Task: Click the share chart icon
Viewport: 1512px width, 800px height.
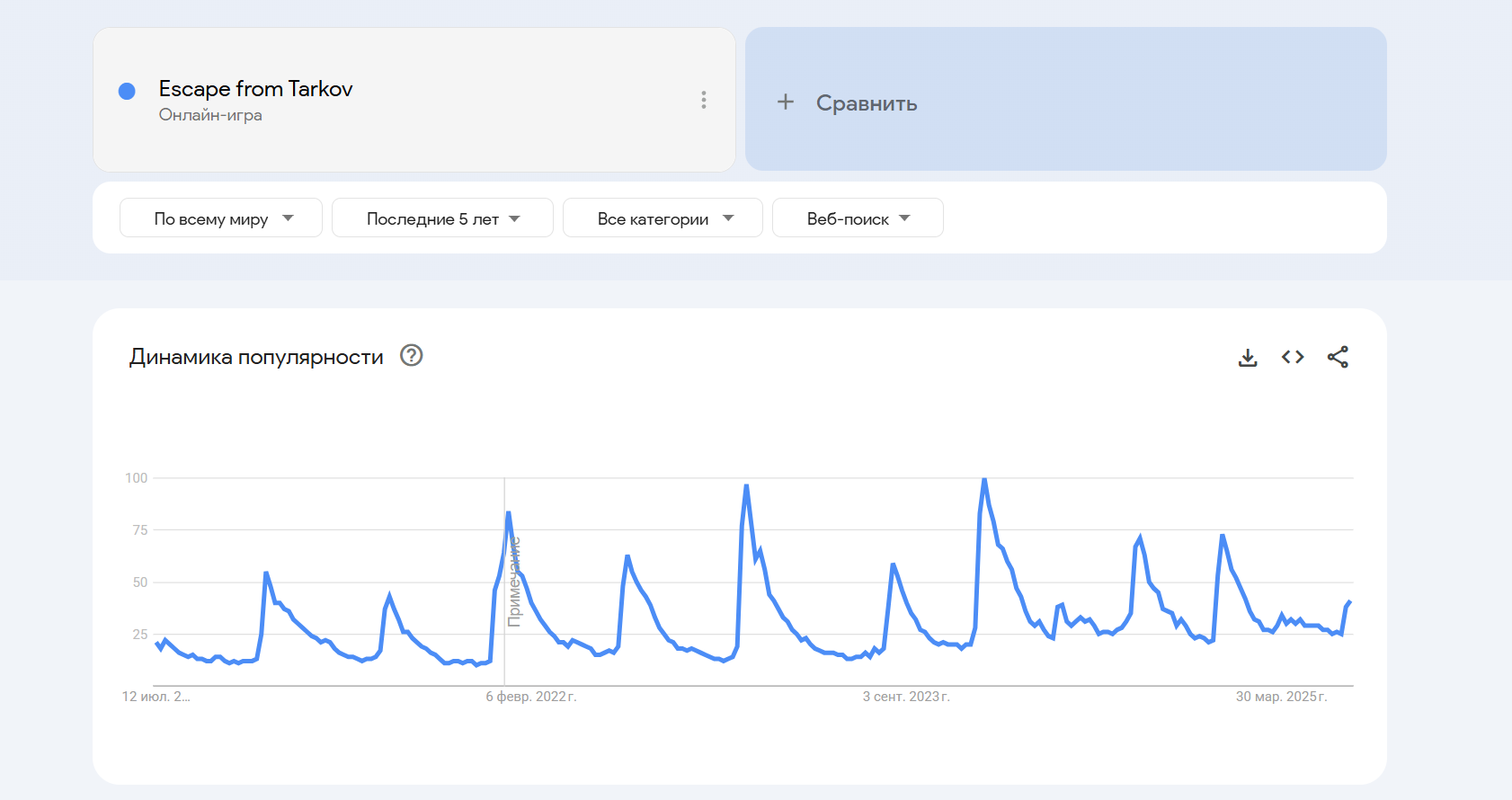Action: [x=1338, y=358]
